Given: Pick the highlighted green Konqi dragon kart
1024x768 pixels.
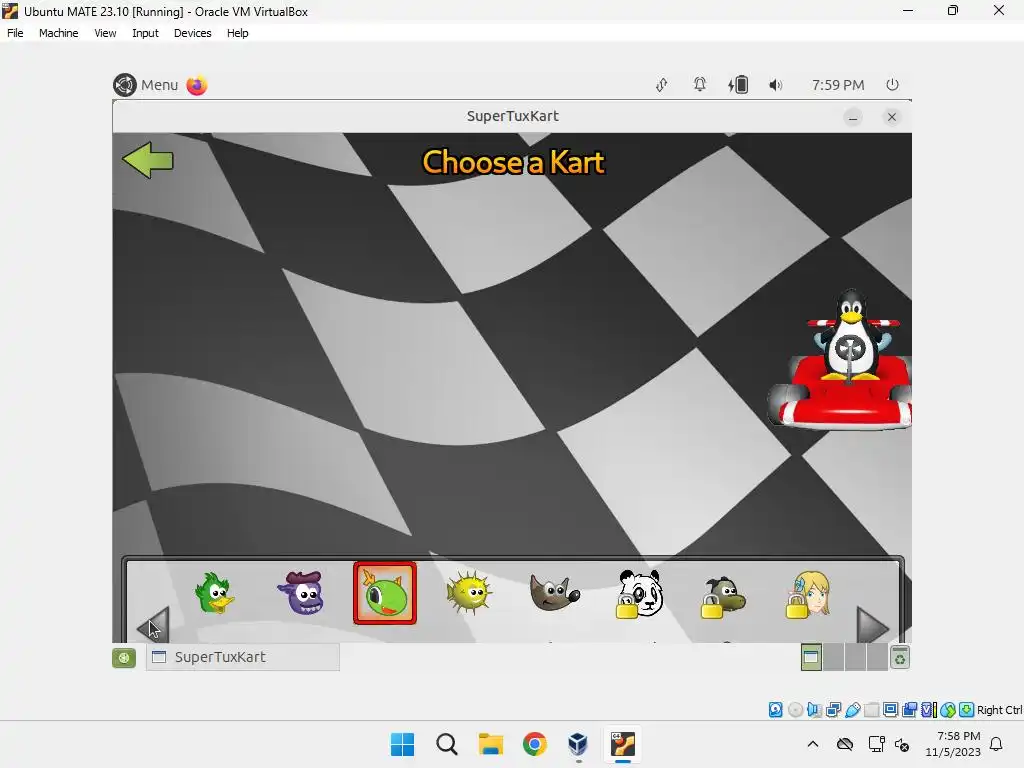Looking at the screenshot, I should (385, 593).
